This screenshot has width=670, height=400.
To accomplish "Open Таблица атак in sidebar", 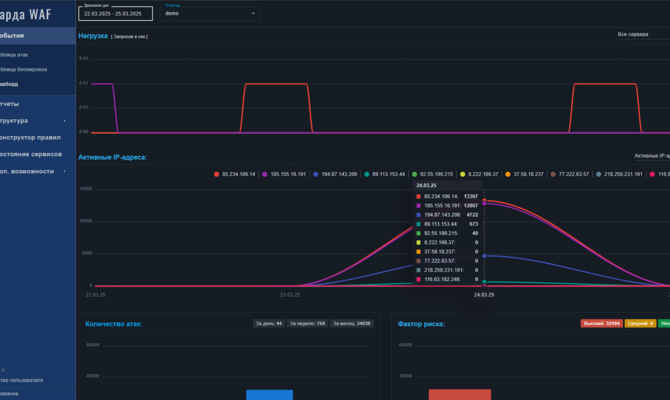I will [x=14, y=55].
